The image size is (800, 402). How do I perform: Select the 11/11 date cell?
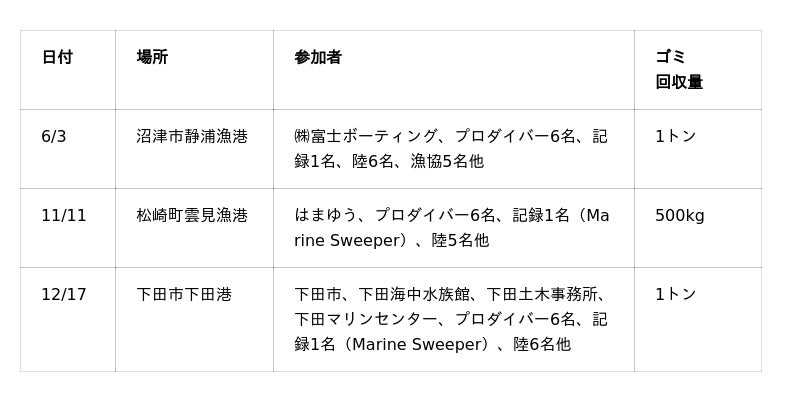coord(64,216)
